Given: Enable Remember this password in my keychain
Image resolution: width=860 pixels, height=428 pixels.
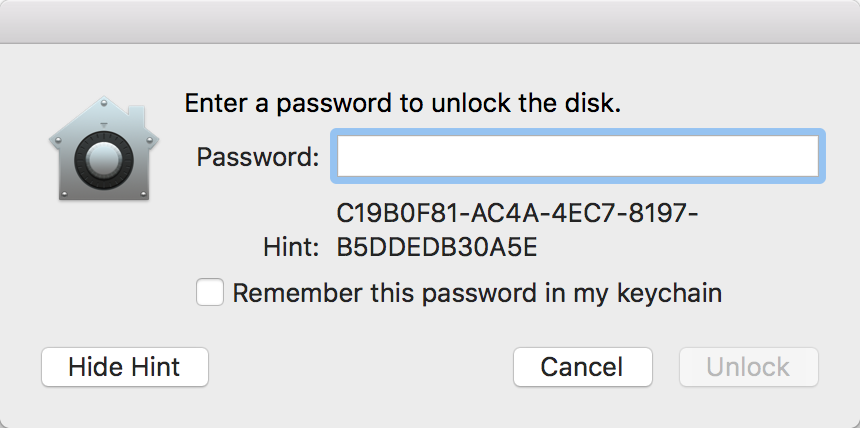Looking at the screenshot, I should click(x=210, y=293).
